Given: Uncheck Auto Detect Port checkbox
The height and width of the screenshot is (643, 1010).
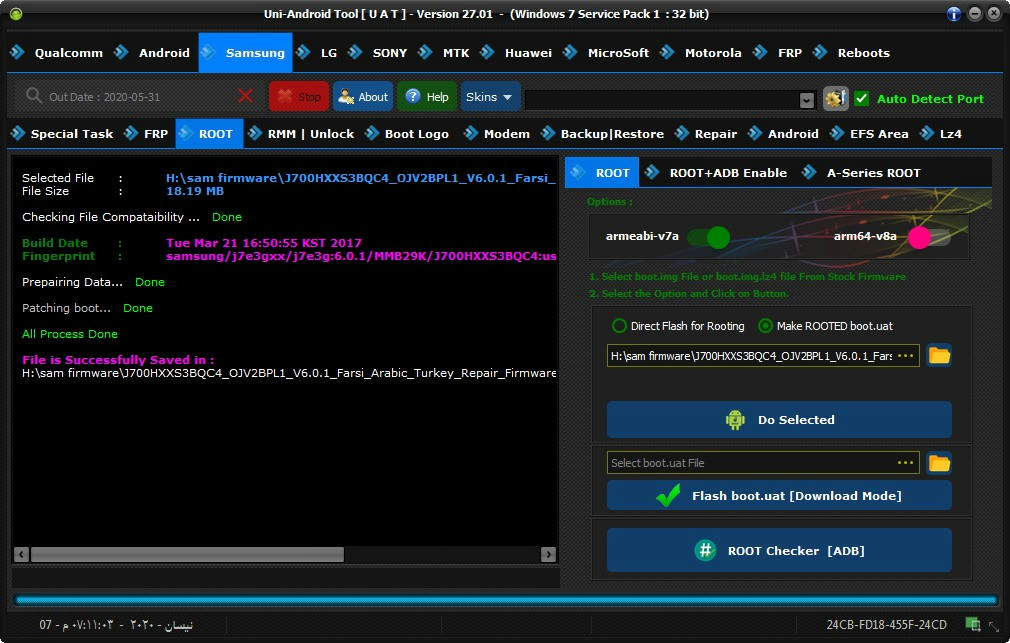Looking at the screenshot, I should pyautogui.click(x=861, y=99).
